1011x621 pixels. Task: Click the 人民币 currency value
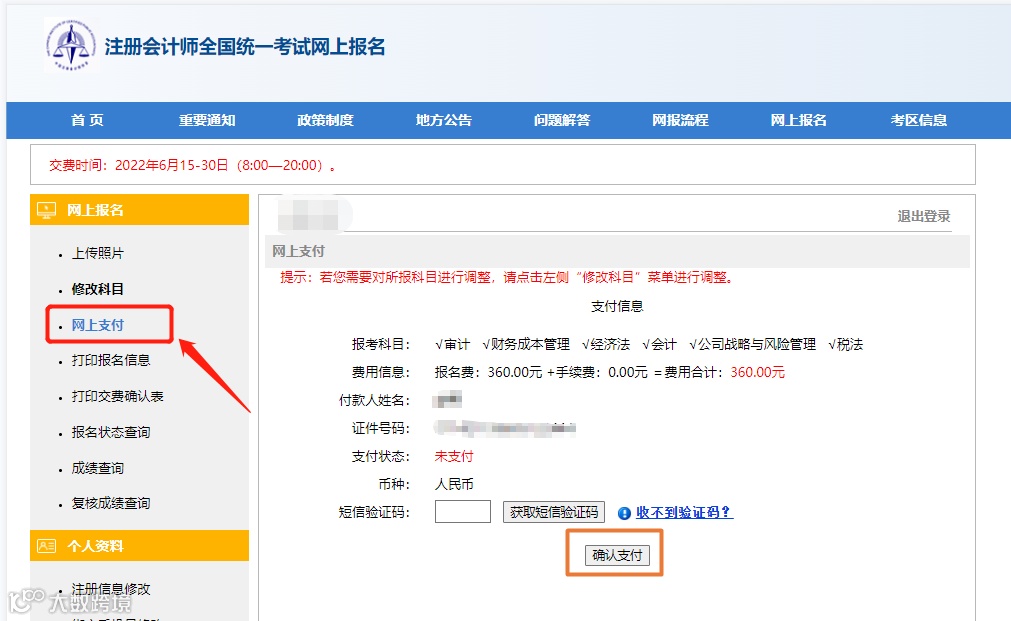[454, 484]
